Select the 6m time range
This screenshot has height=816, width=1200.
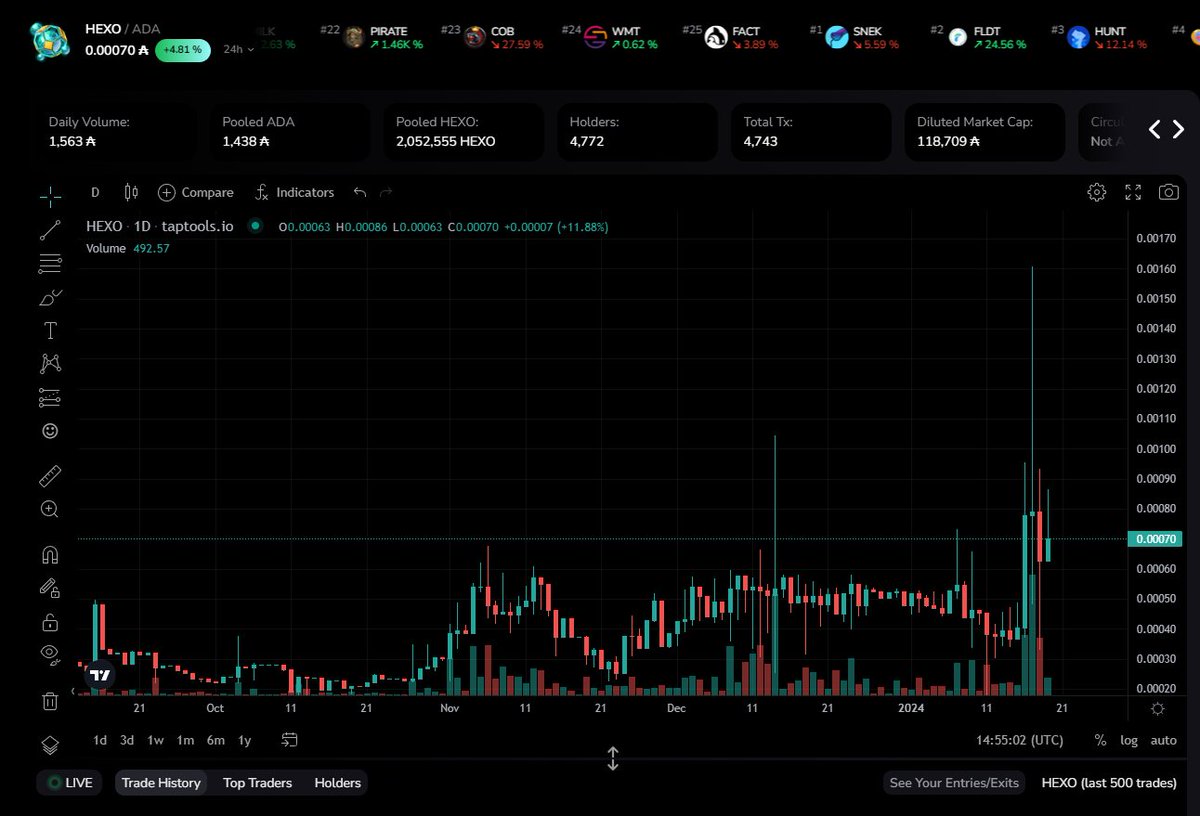click(x=215, y=740)
